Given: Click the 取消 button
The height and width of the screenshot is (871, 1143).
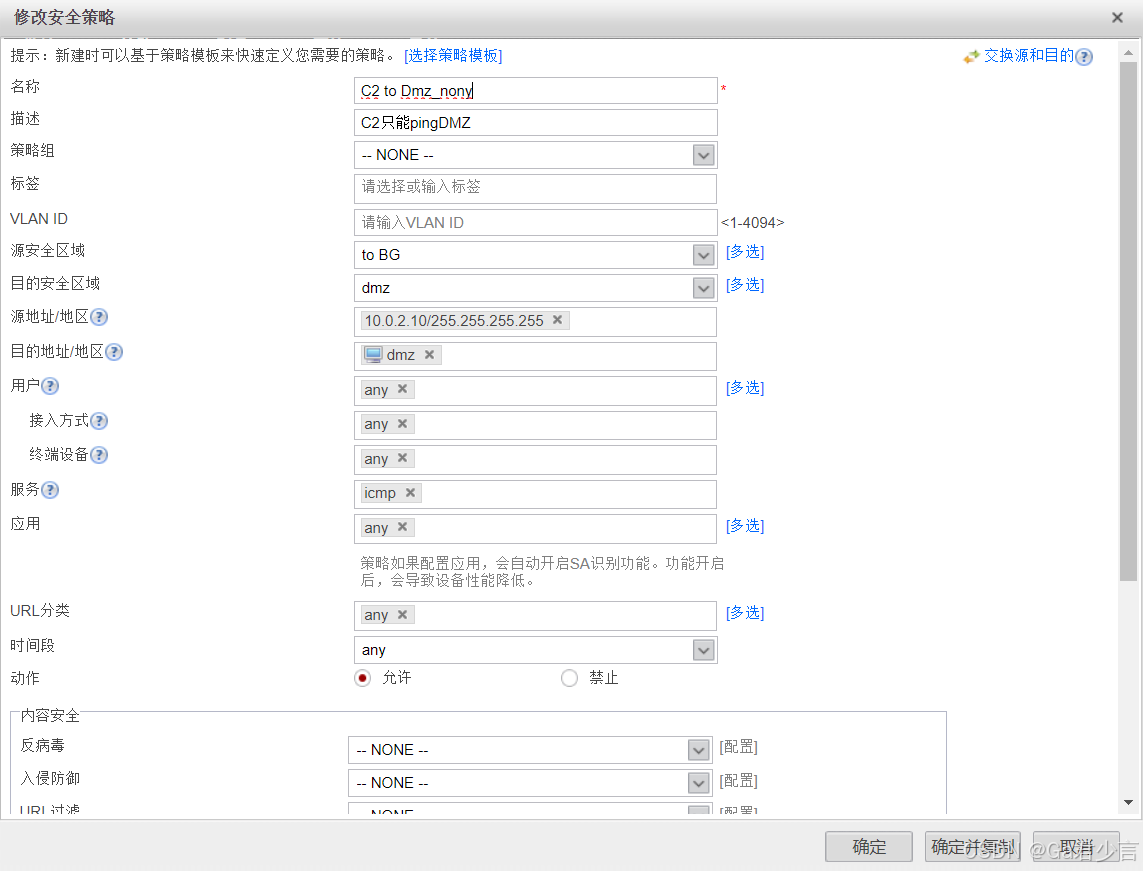Looking at the screenshot, I should [x=1076, y=847].
